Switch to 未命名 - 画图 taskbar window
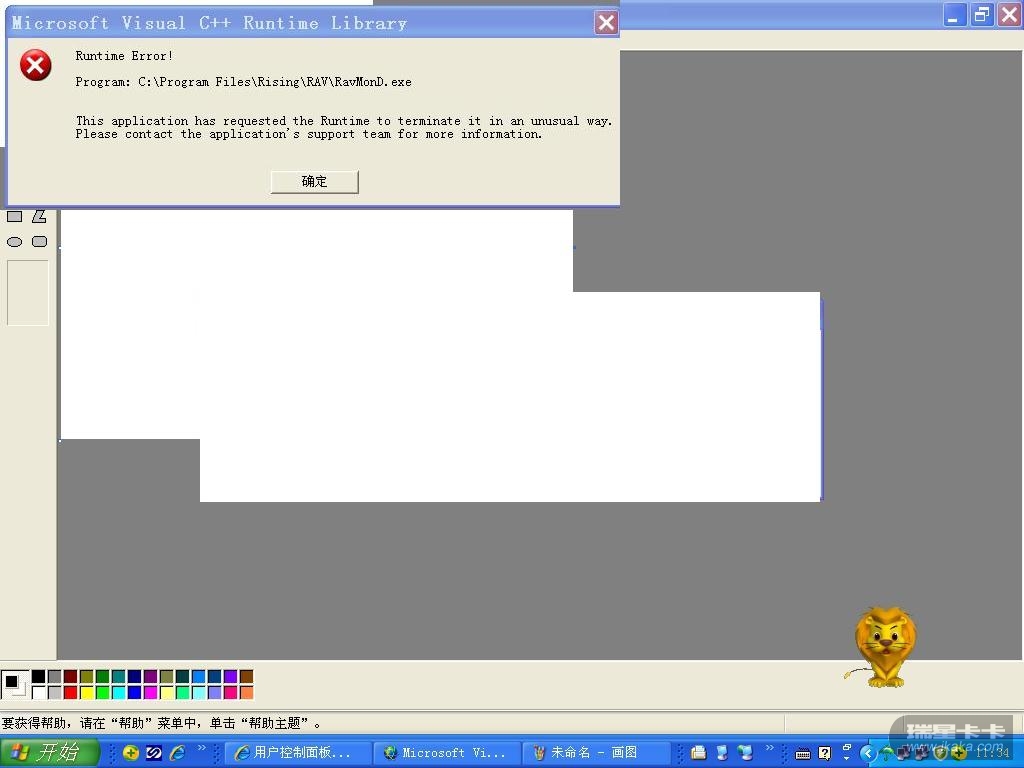 click(x=596, y=753)
